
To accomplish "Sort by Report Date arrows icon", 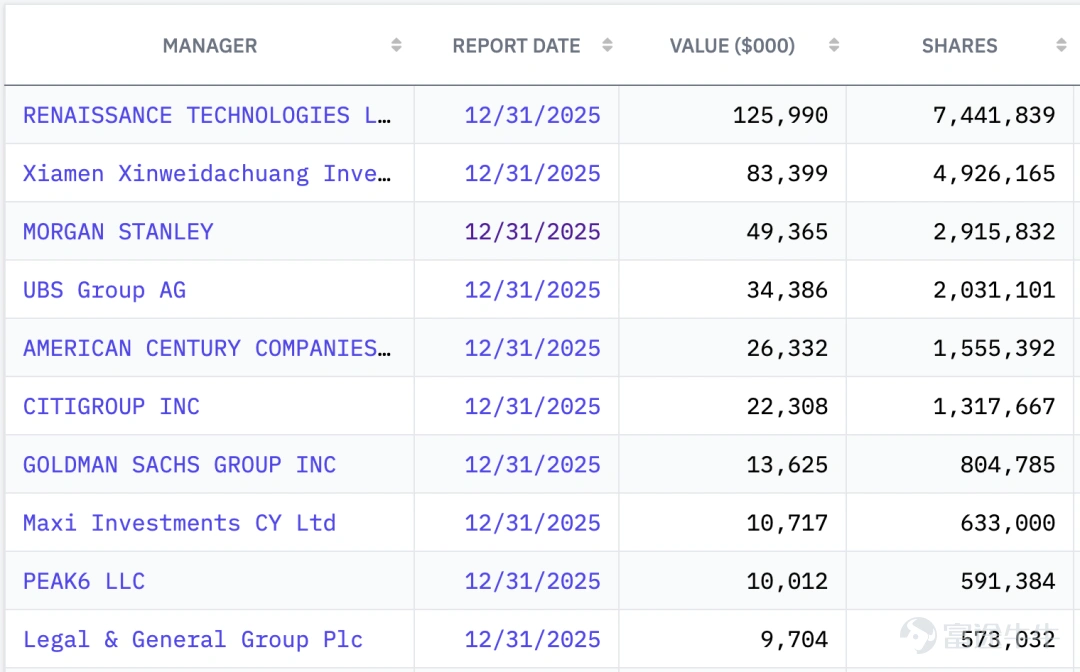I will click(x=607, y=45).
